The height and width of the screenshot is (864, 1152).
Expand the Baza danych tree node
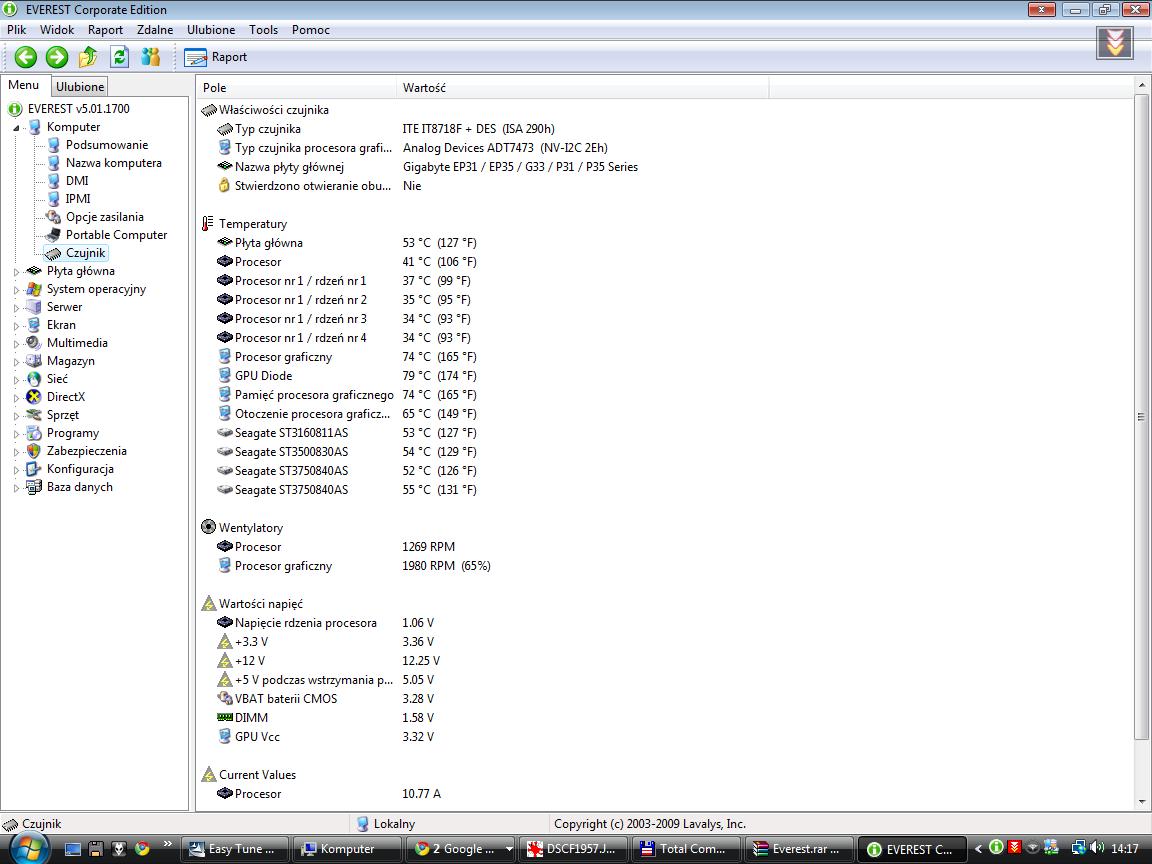pos(16,488)
